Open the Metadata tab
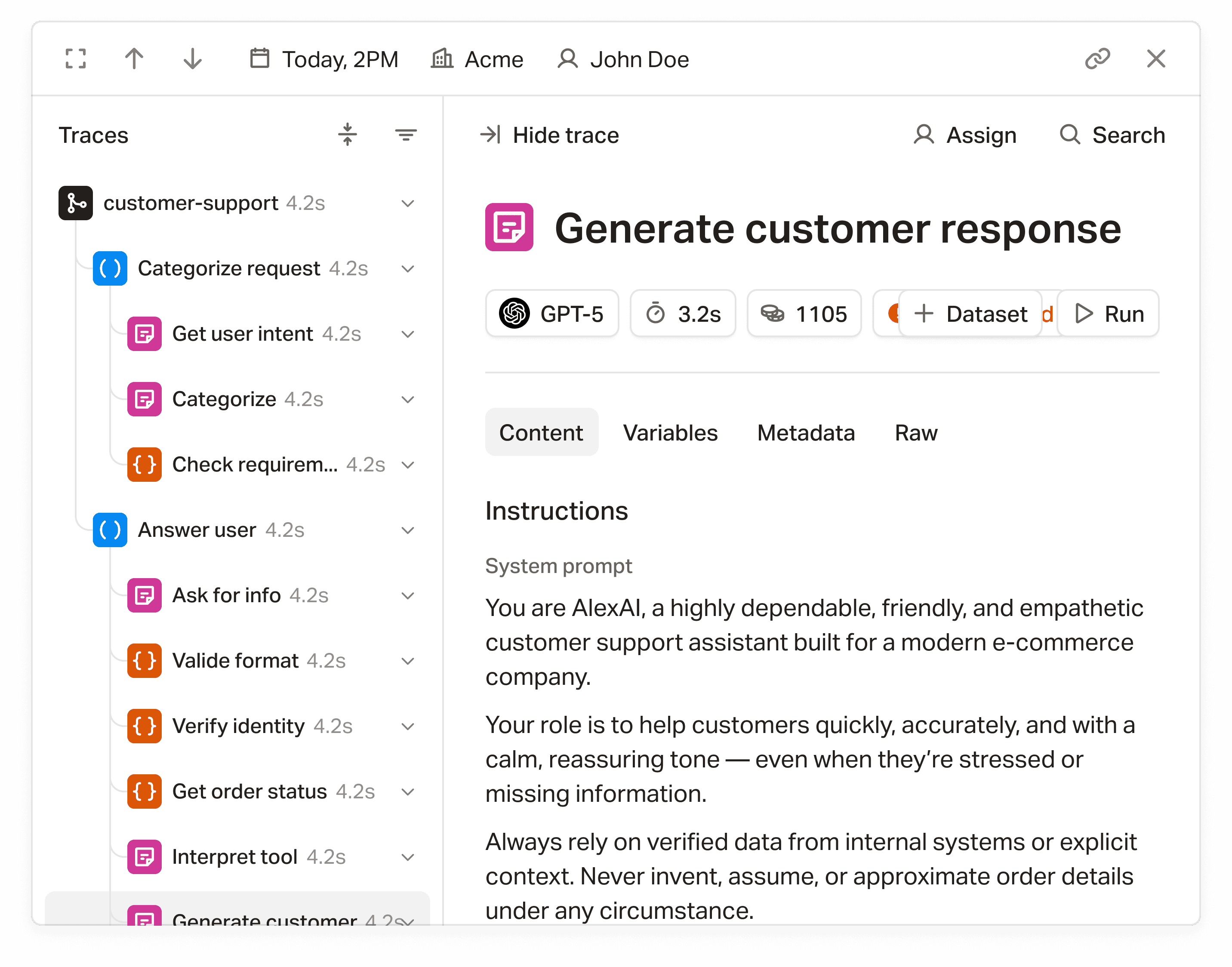 click(x=806, y=433)
